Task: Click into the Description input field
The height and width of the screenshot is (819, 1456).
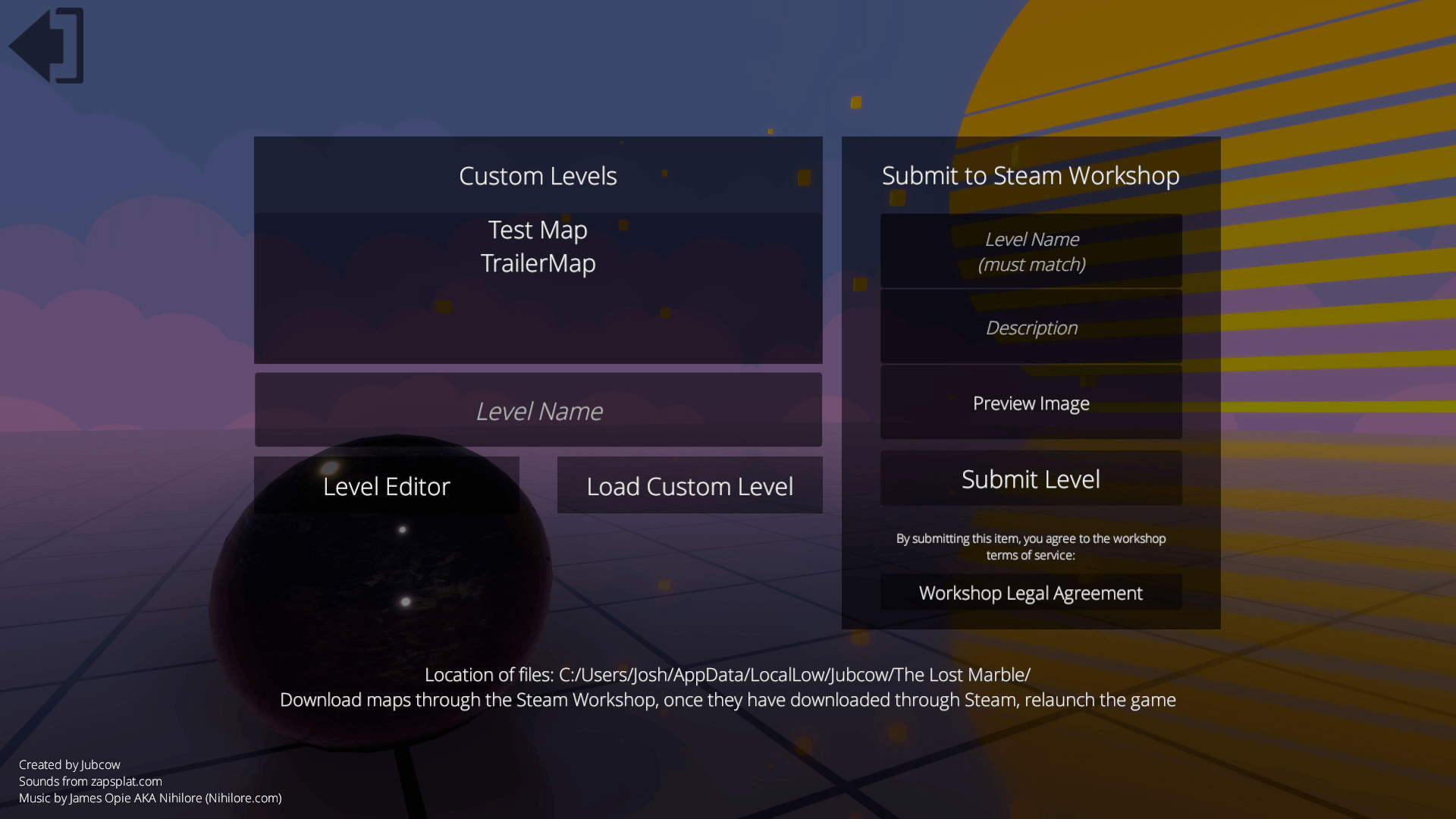Action: pos(1031,327)
